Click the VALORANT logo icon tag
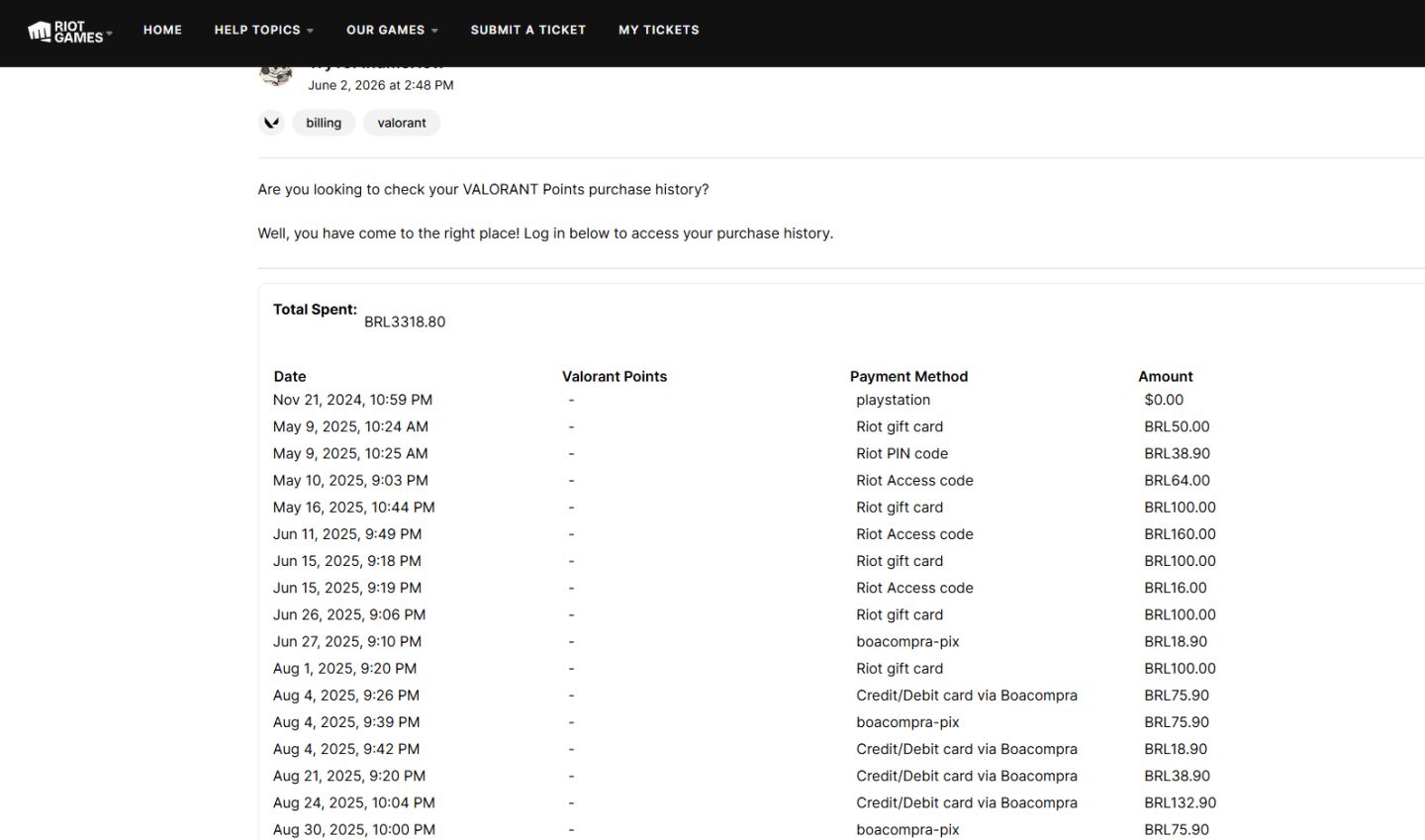1425x840 pixels. point(271,123)
